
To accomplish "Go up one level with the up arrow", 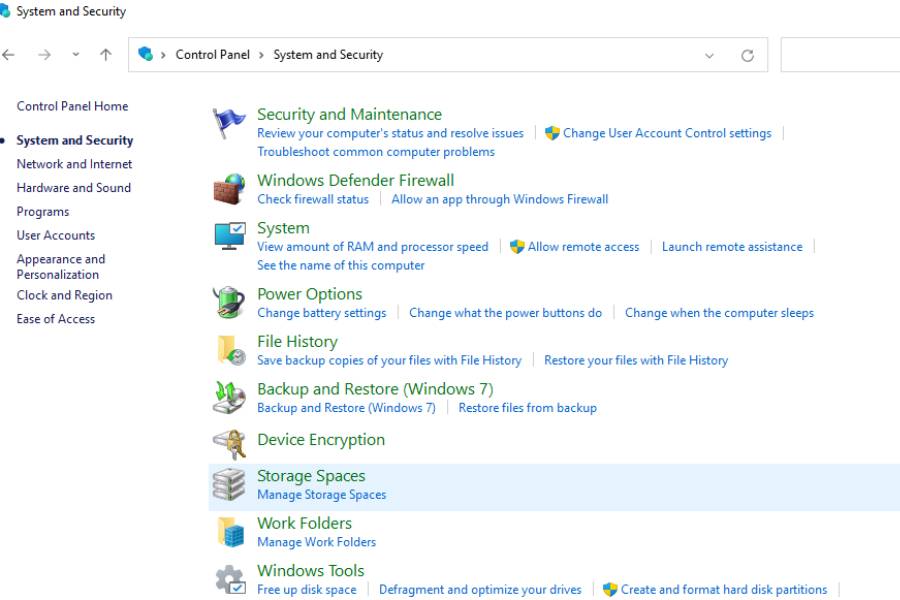I will click(x=106, y=55).
